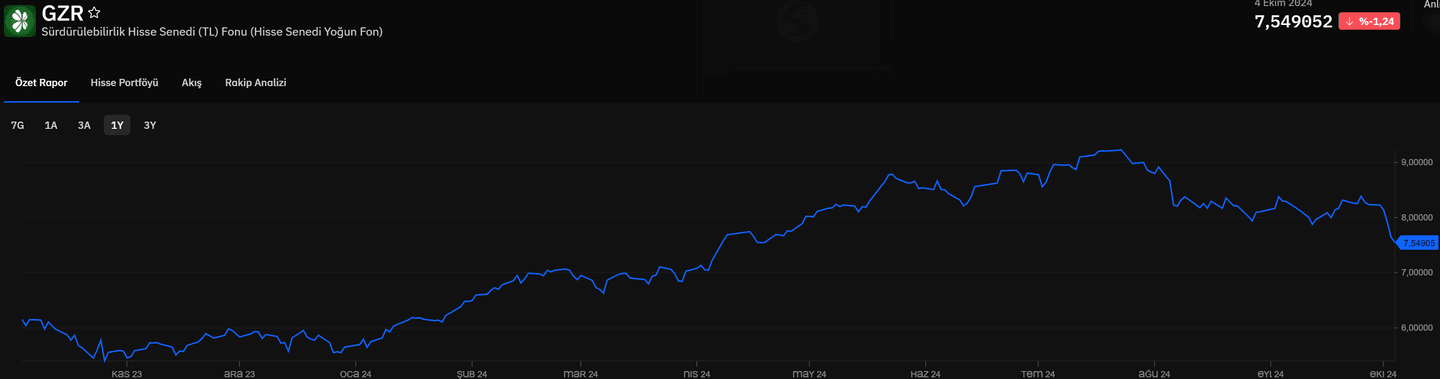Image resolution: width=1440 pixels, height=379 pixels.
Task: Click the blue 7,54905 price tag on chart
Action: (1418, 243)
